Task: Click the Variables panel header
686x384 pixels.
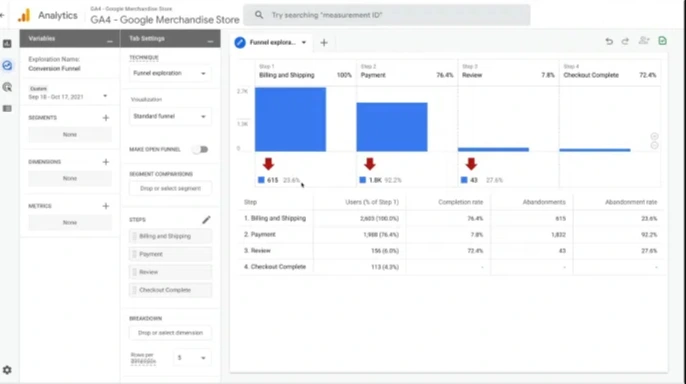Action: [x=70, y=38]
